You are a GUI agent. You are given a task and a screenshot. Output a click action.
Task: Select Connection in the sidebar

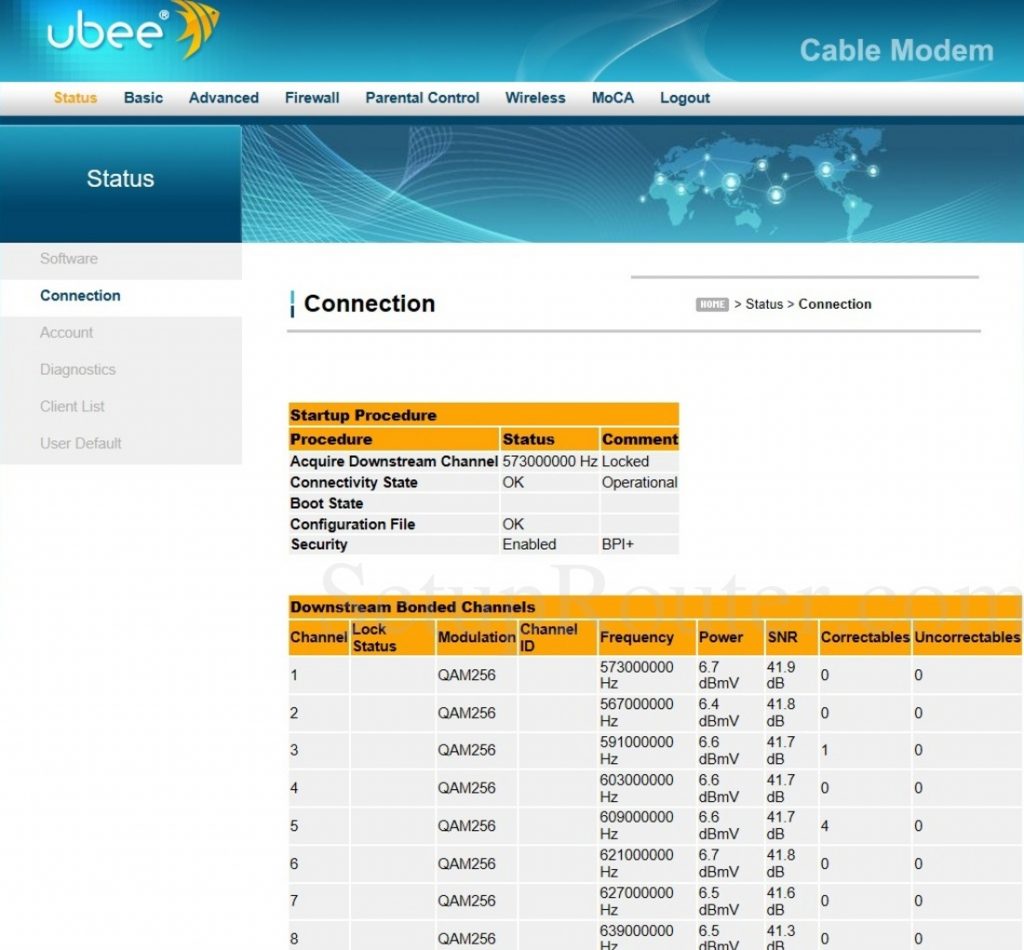[80, 295]
